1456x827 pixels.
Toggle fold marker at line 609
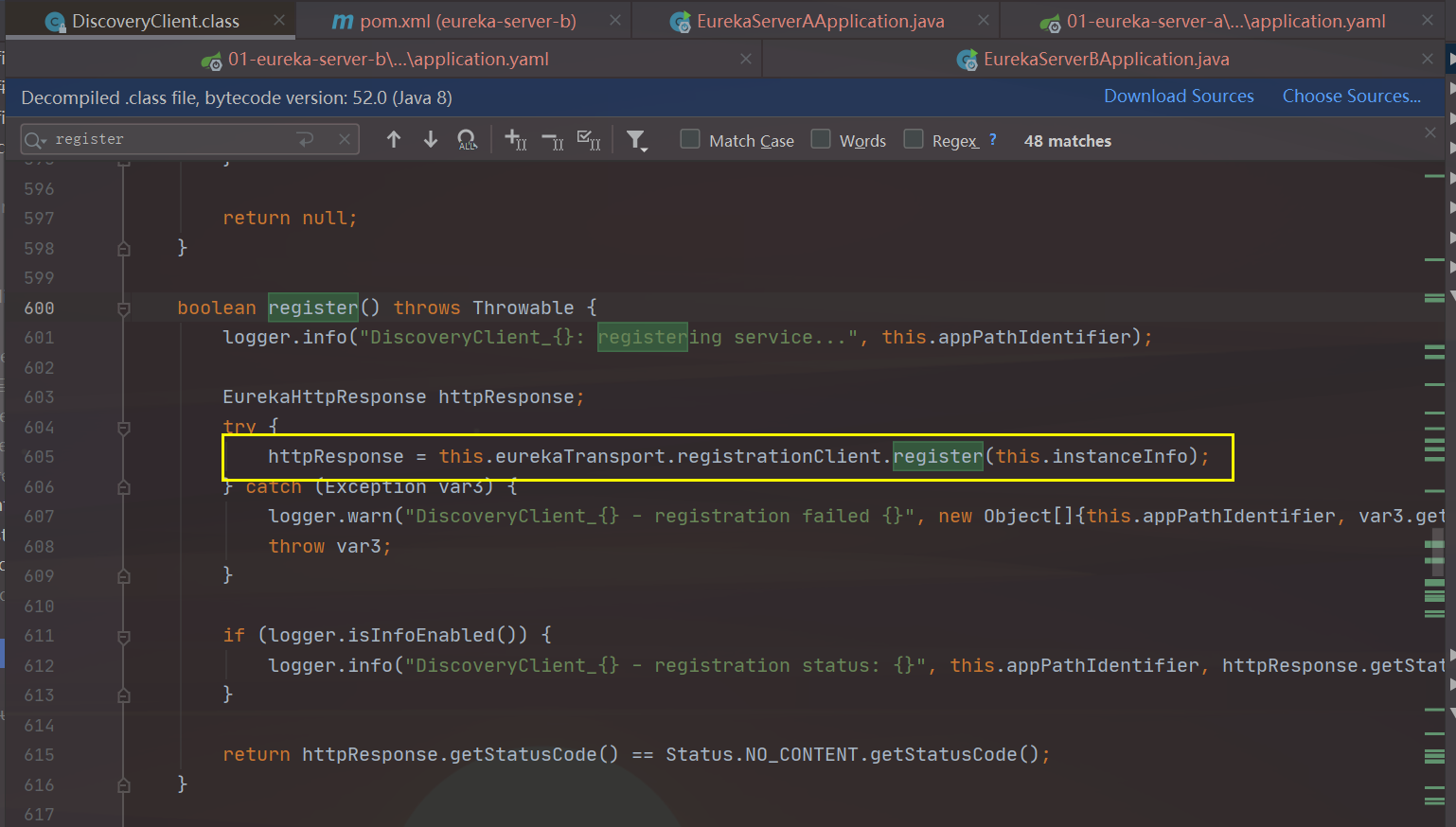tap(123, 576)
